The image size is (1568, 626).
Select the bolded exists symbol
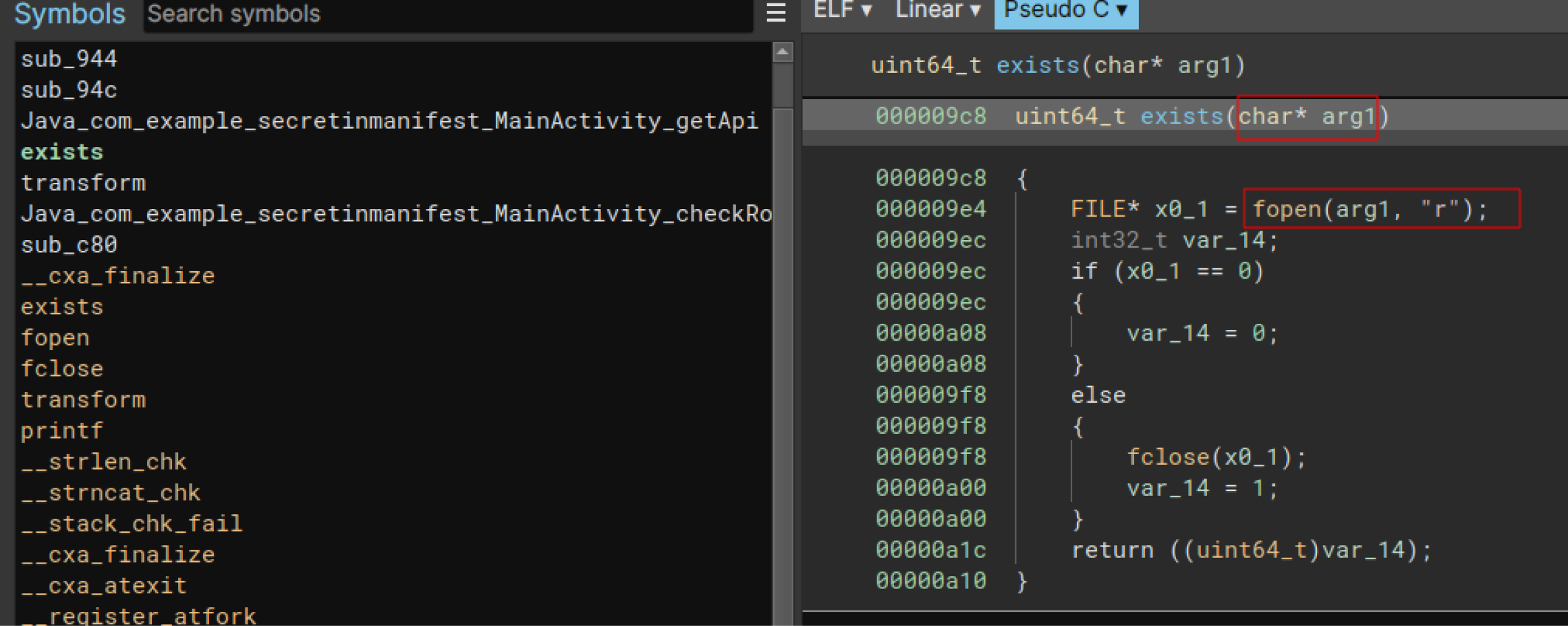click(61, 151)
